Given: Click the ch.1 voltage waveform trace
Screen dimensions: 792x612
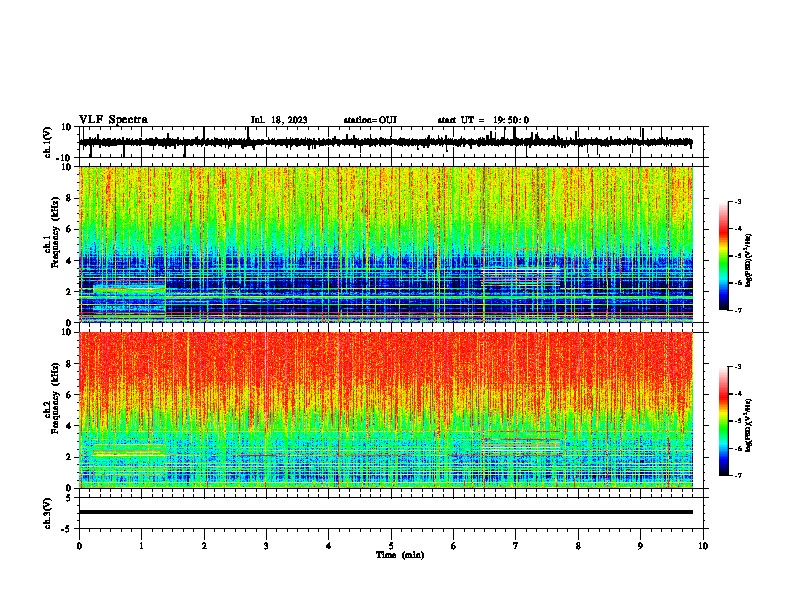Looking at the screenshot, I should click(385, 142).
